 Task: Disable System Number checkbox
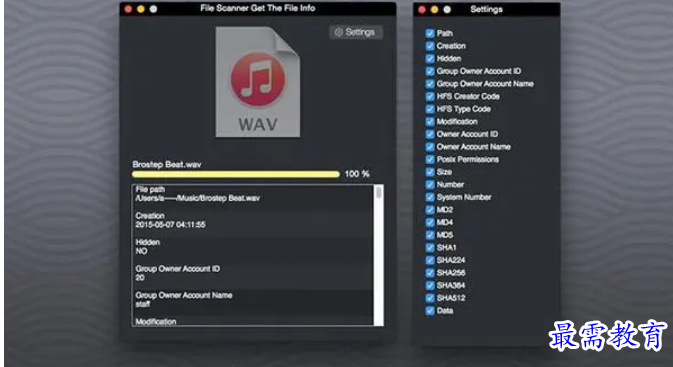(x=430, y=197)
